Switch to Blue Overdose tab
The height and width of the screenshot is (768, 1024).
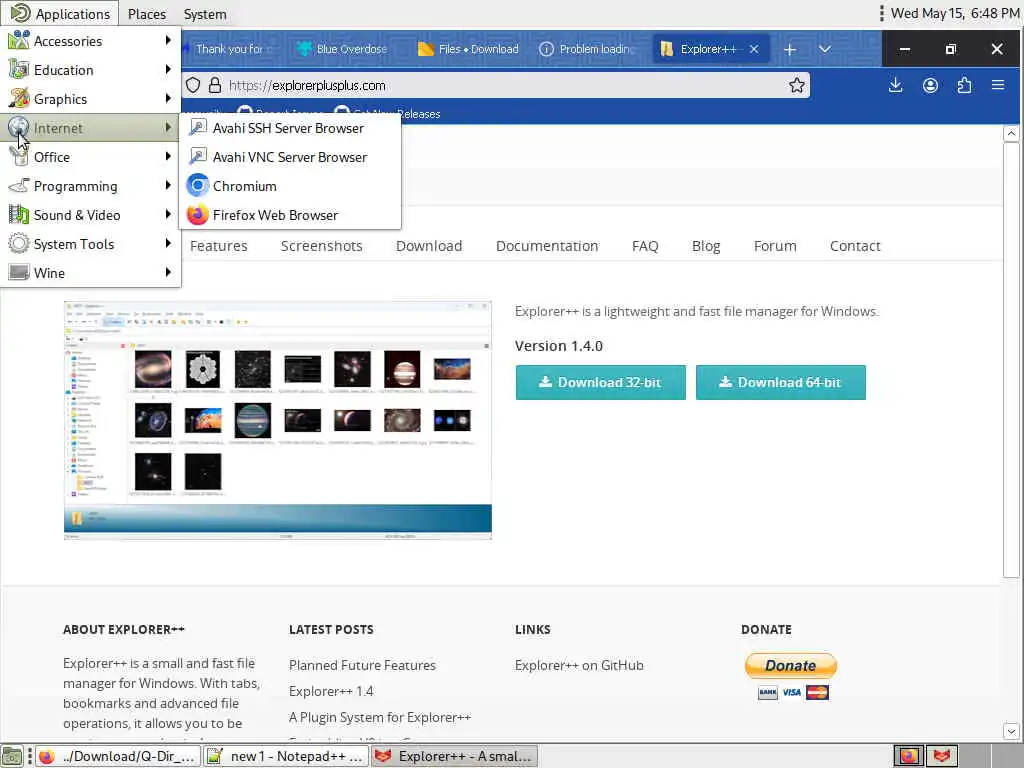342,49
